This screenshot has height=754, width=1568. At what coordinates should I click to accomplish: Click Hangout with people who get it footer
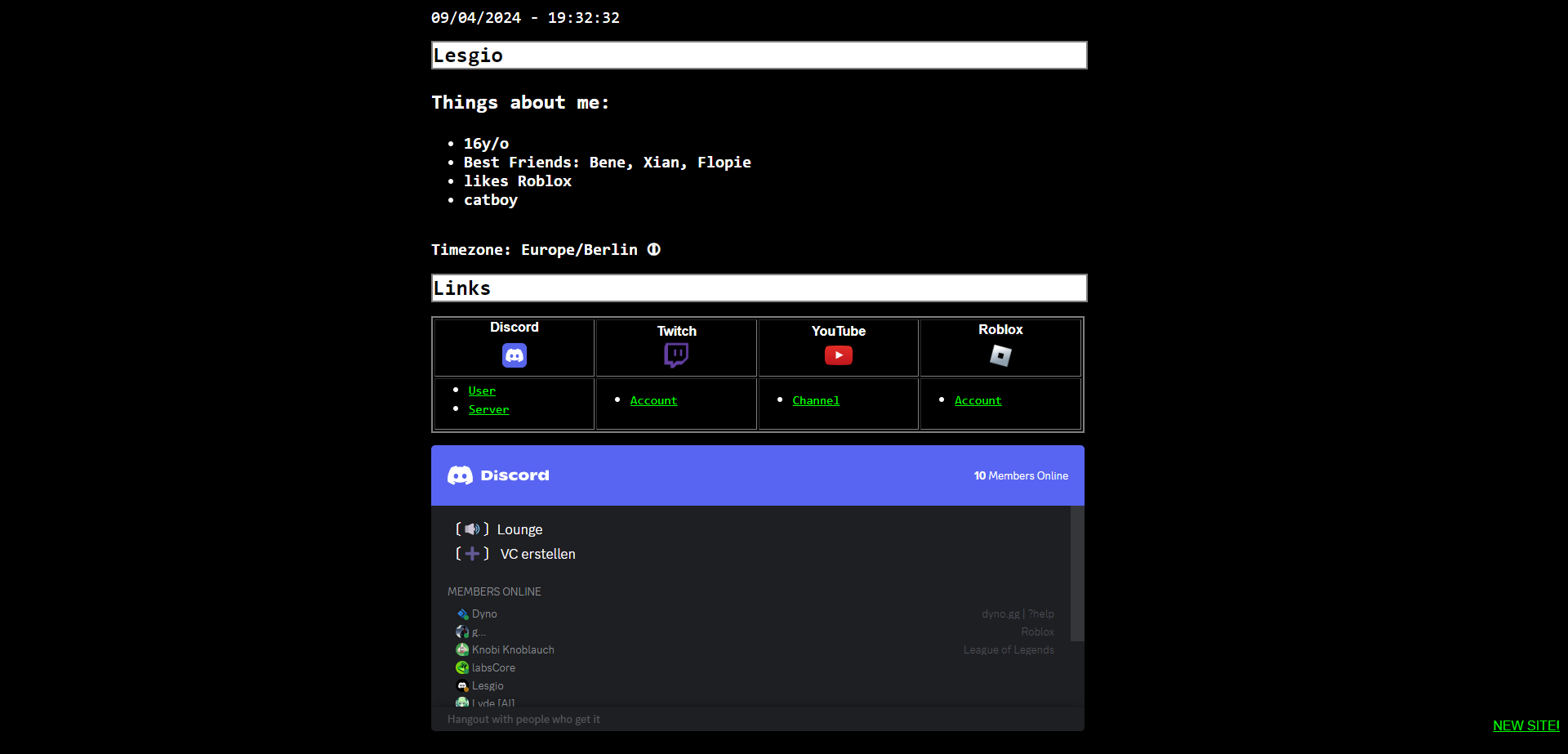tap(523, 720)
